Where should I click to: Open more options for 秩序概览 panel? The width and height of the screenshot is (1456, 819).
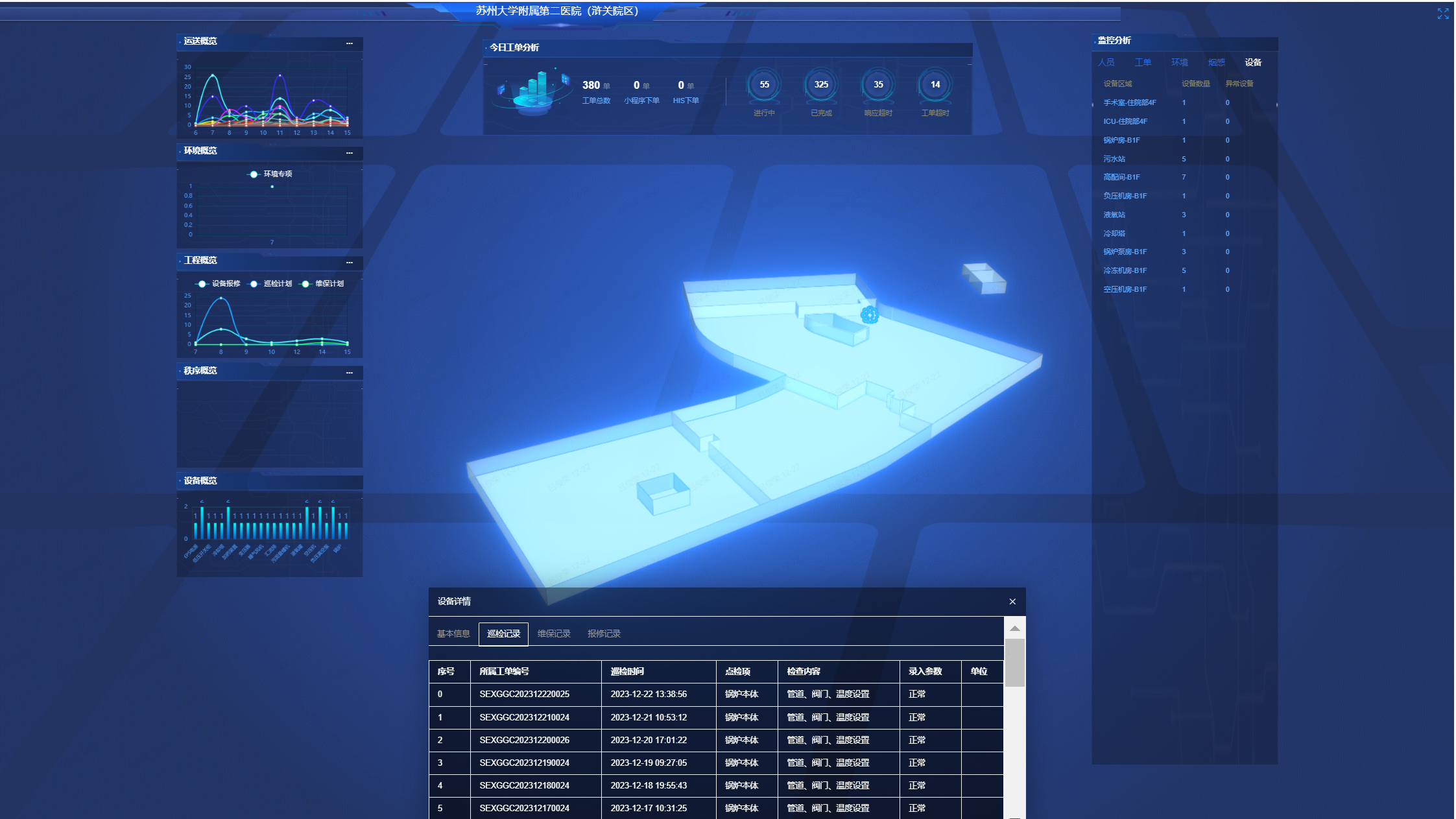pyautogui.click(x=349, y=373)
